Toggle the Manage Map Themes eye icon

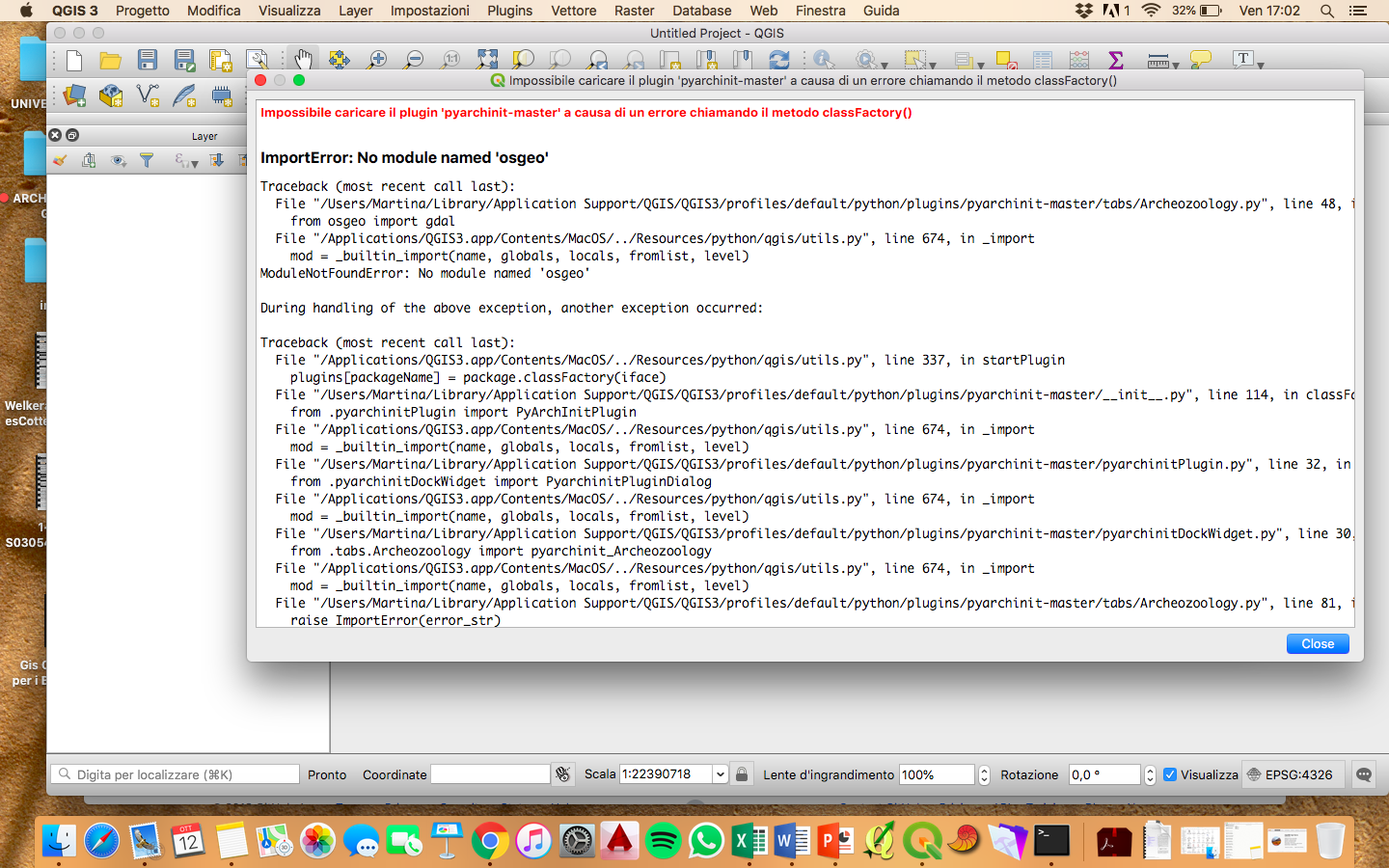[x=117, y=160]
